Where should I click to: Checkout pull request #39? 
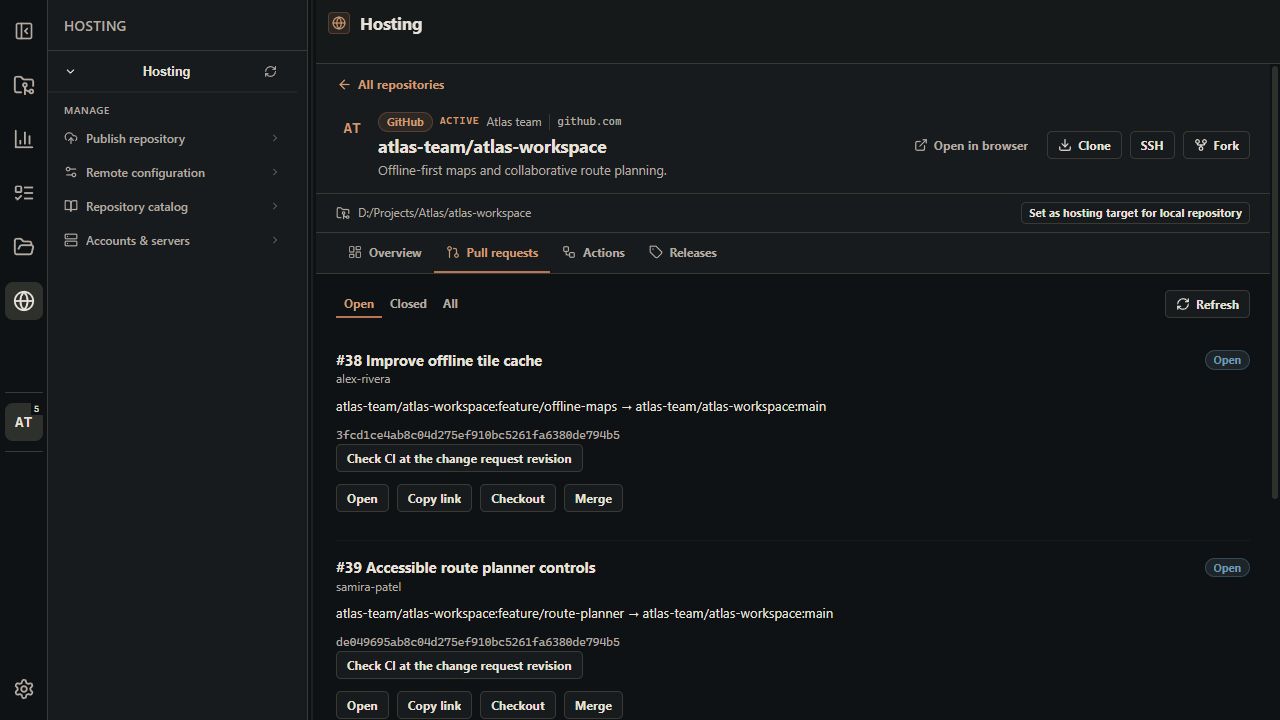(518, 706)
